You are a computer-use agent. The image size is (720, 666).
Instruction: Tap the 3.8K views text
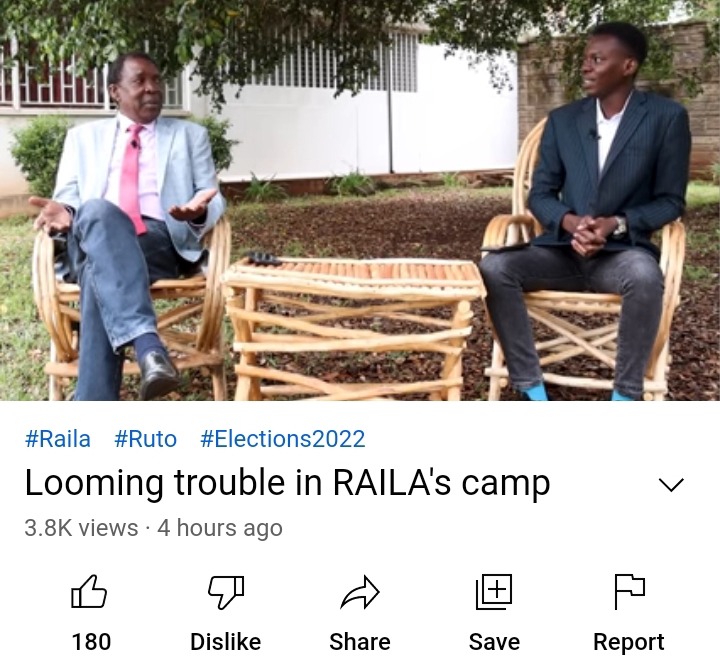point(81,528)
